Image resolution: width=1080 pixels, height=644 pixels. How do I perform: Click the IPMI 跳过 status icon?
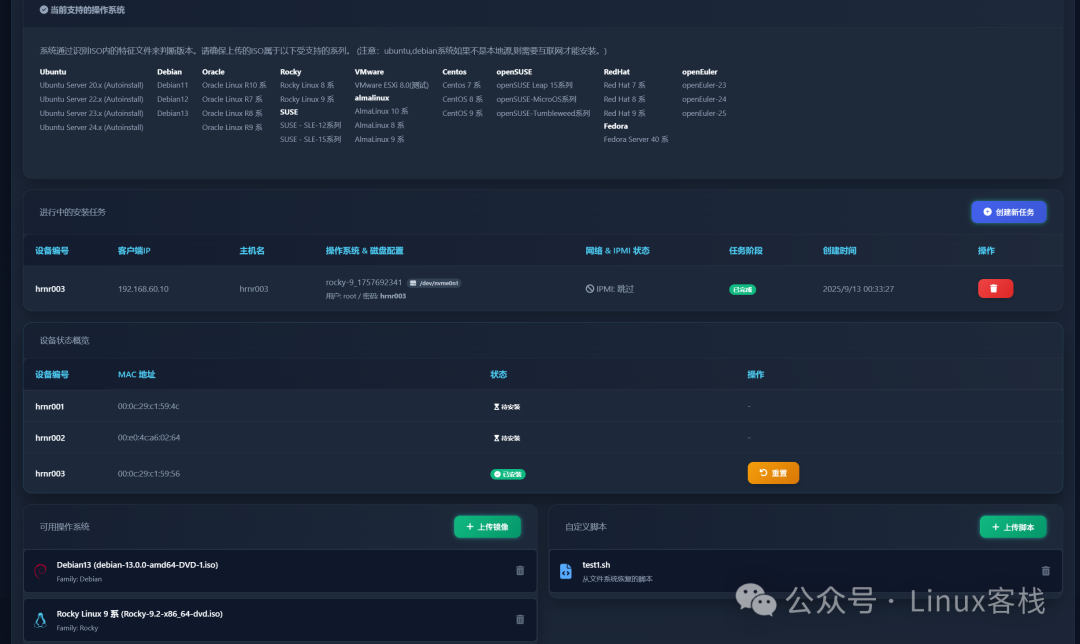590,289
